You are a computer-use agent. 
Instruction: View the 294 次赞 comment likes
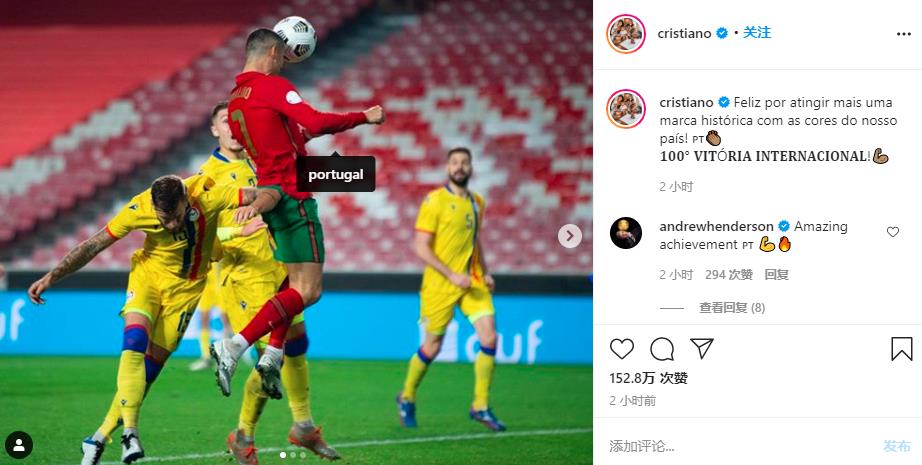click(729, 275)
